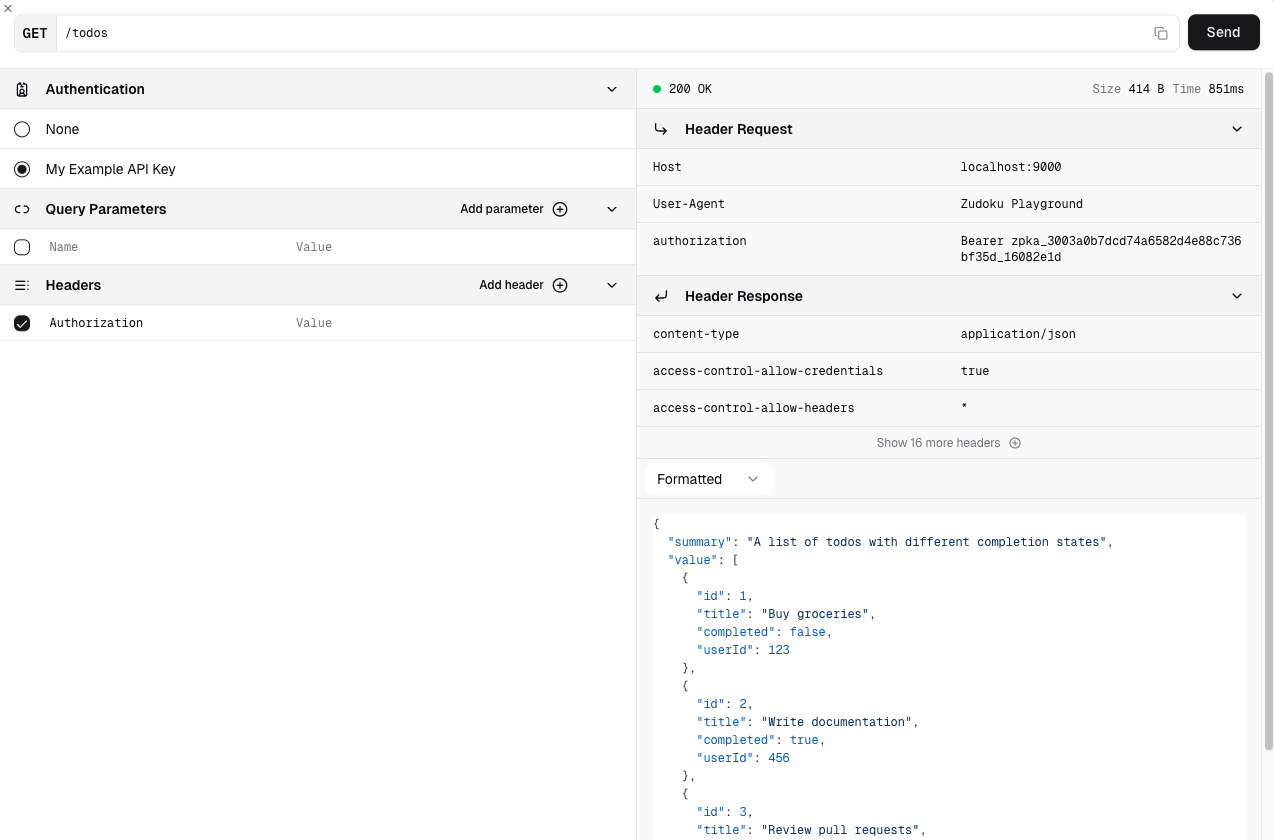1274x840 pixels.
Task: Click the plus icon beside Show 16 more headers
Action: [1015, 443]
